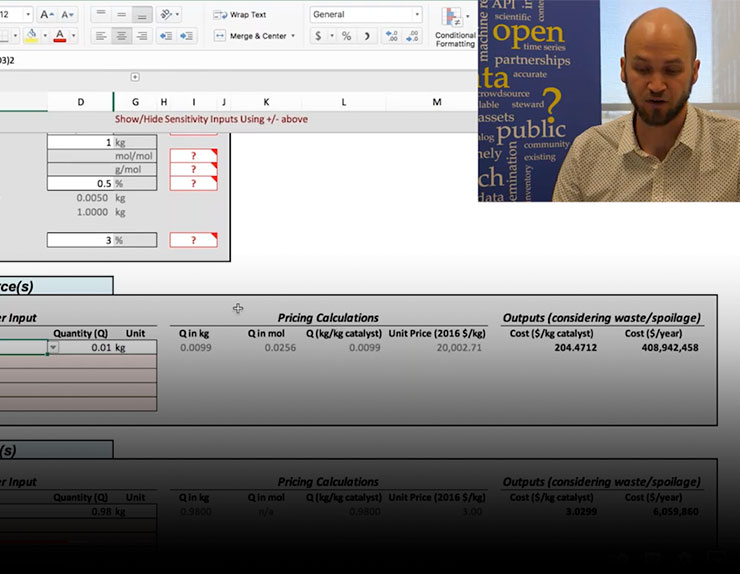740x574 pixels.
Task: Center cell text horizontally
Action: [x=121, y=36]
